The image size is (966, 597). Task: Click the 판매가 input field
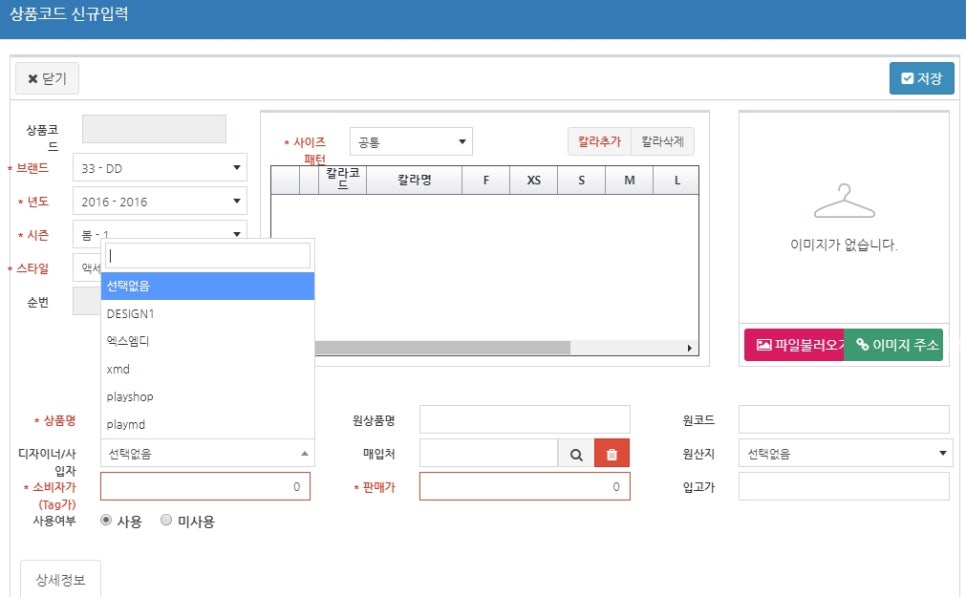pos(524,487)
